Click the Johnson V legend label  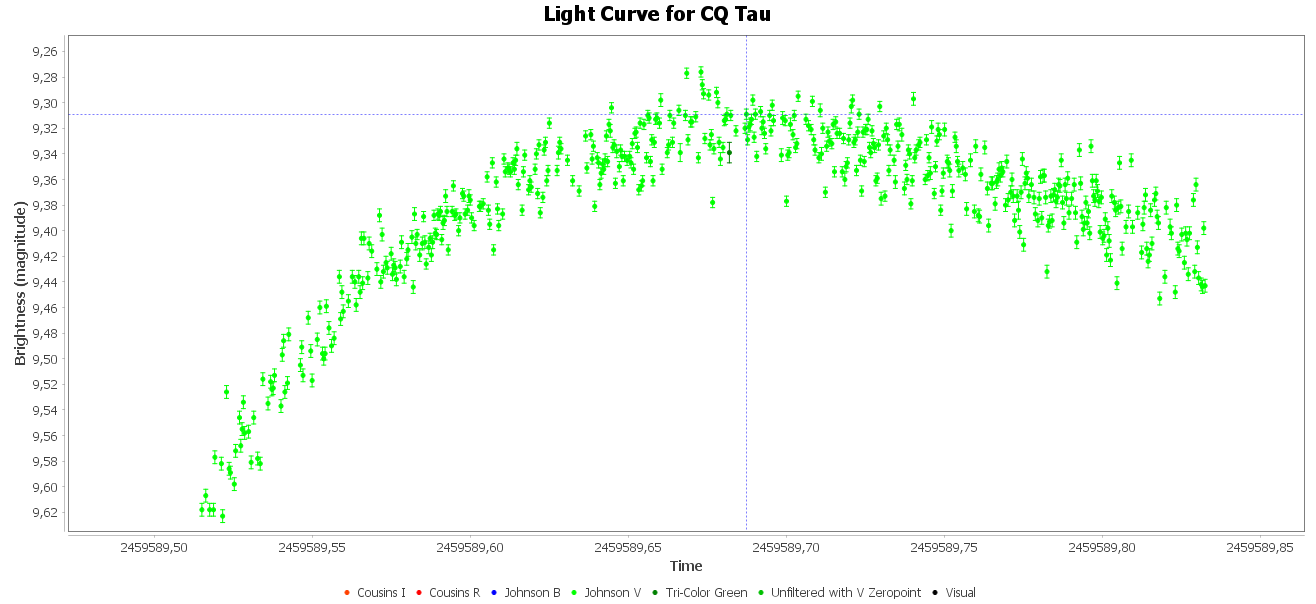point(612,593)
